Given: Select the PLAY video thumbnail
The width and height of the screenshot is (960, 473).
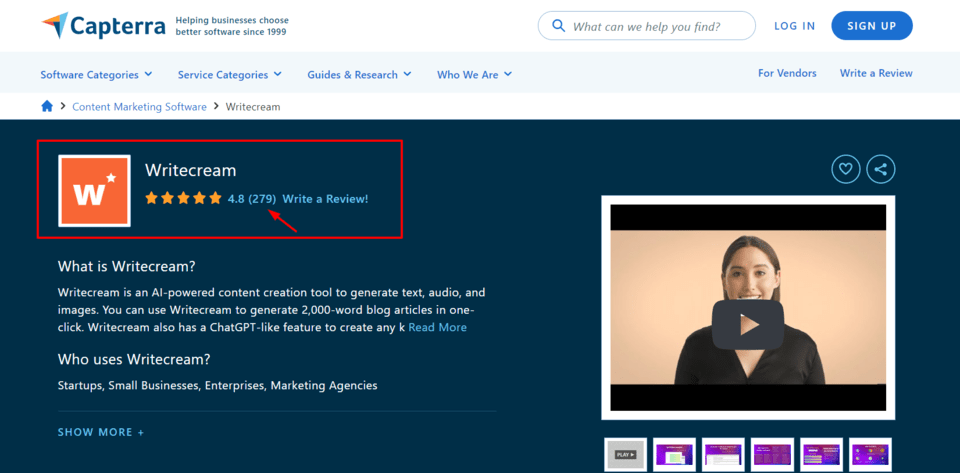Looking at the screenshot, I should pos(625,454).
